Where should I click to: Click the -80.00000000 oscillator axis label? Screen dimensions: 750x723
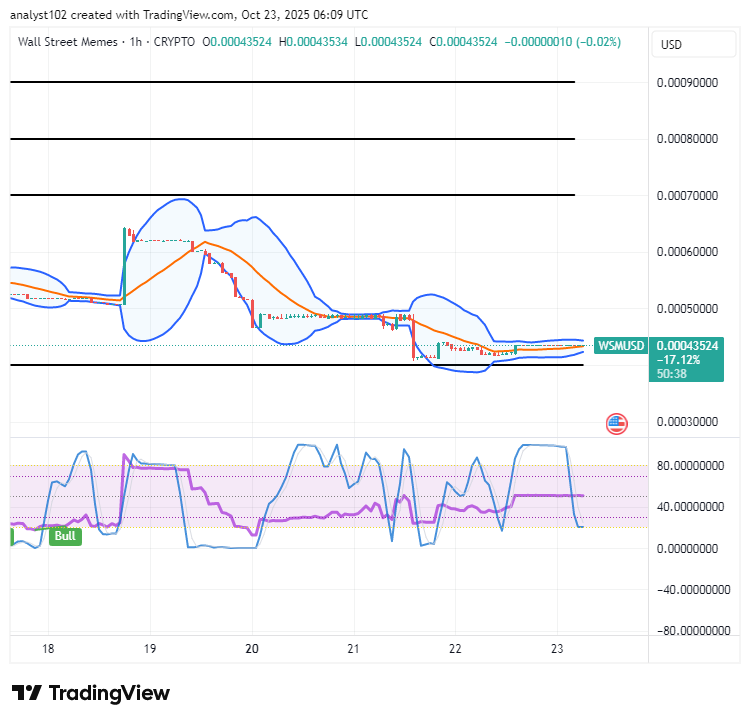[694, 631]
